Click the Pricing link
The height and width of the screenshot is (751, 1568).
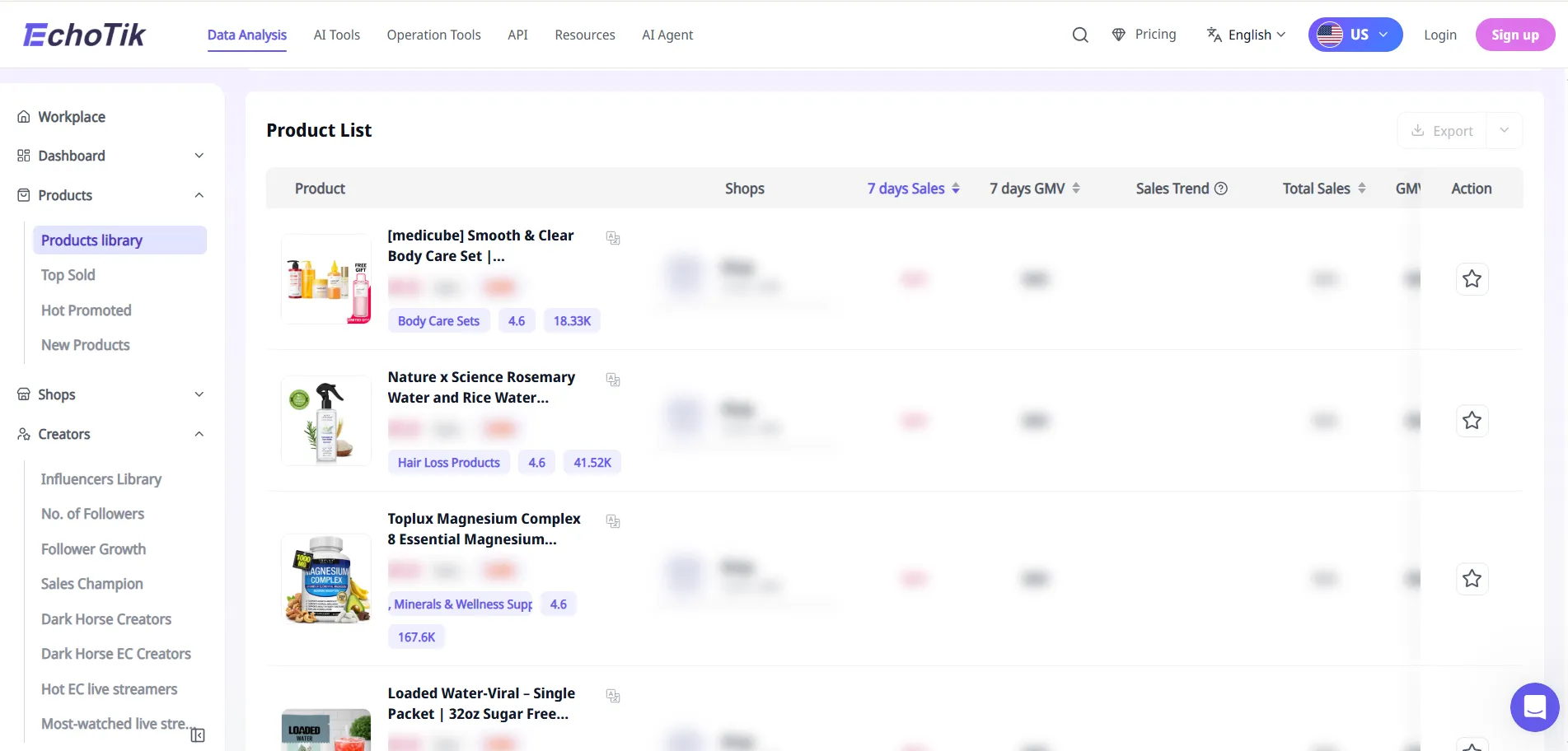click(x=1144, y=35)
